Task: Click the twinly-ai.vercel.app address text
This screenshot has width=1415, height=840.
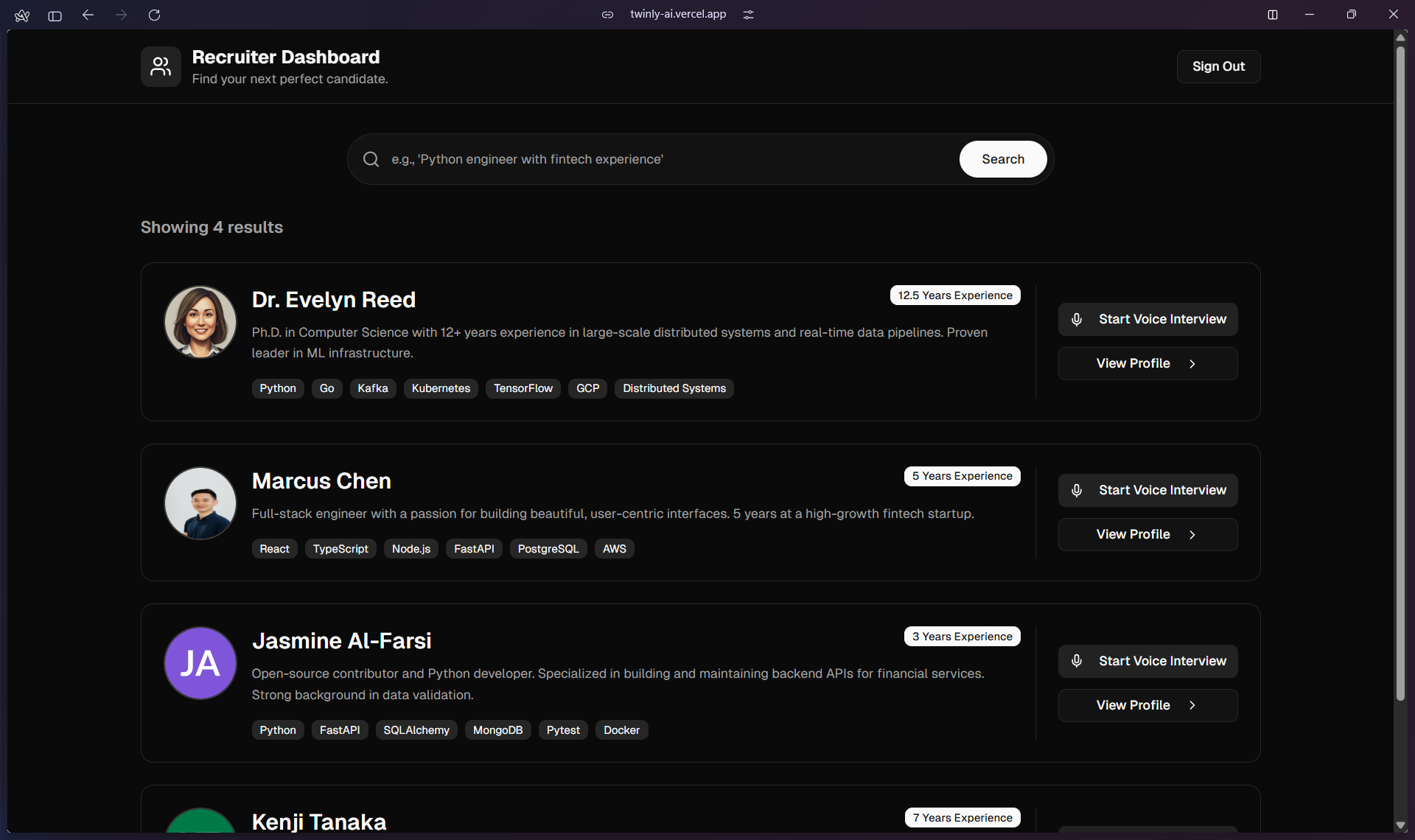Action: click(x=678, y=14)
